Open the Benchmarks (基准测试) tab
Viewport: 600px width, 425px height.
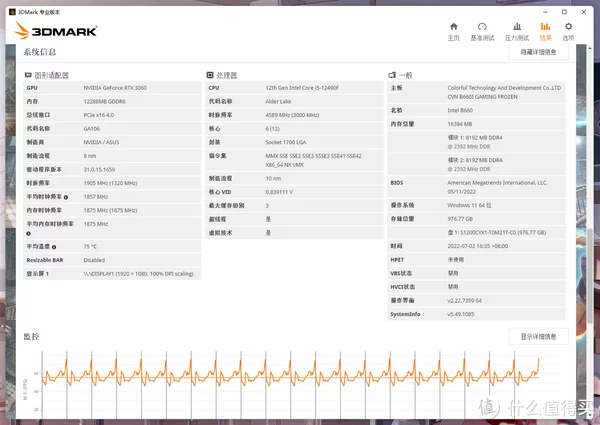[x=482, y=31]
